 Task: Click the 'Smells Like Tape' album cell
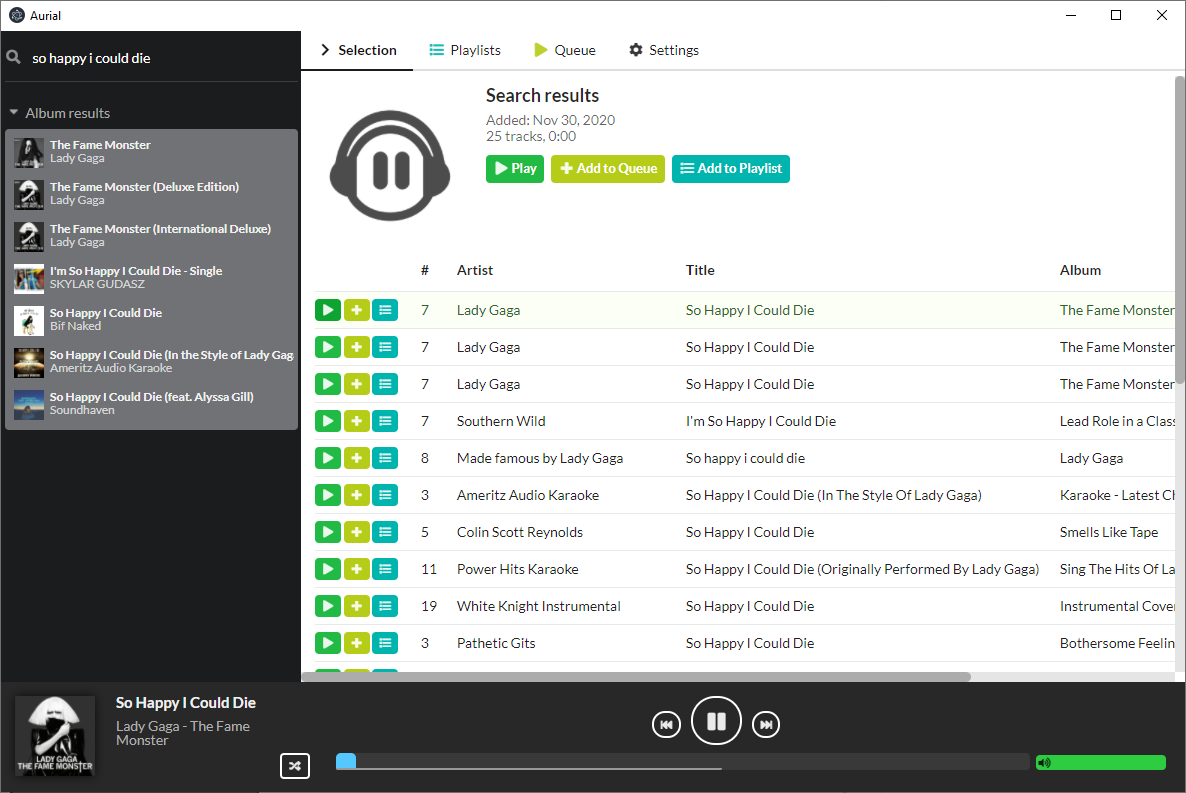click(x=1109, y=533)
